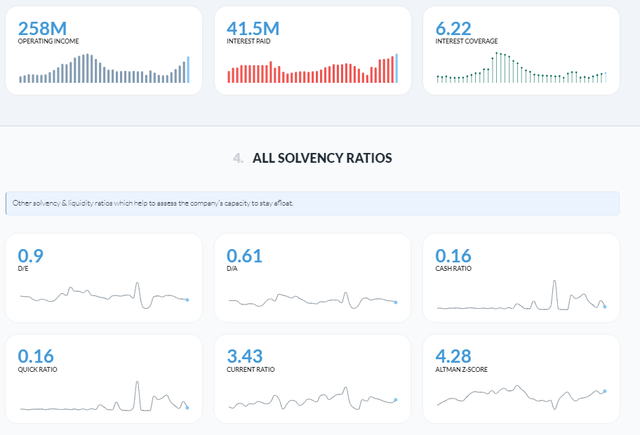Click the Quick Ratio label

(x=38, y=370)
